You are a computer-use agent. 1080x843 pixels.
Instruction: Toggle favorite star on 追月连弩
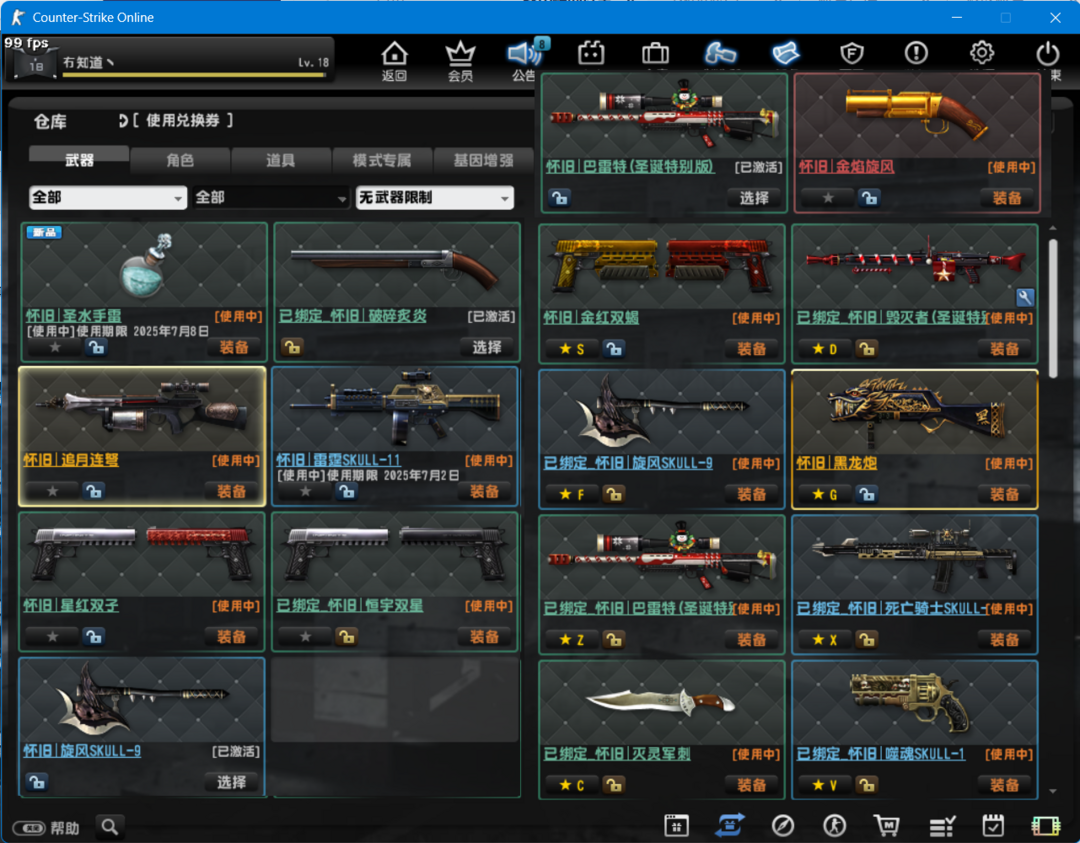click(x=52, y=491)
